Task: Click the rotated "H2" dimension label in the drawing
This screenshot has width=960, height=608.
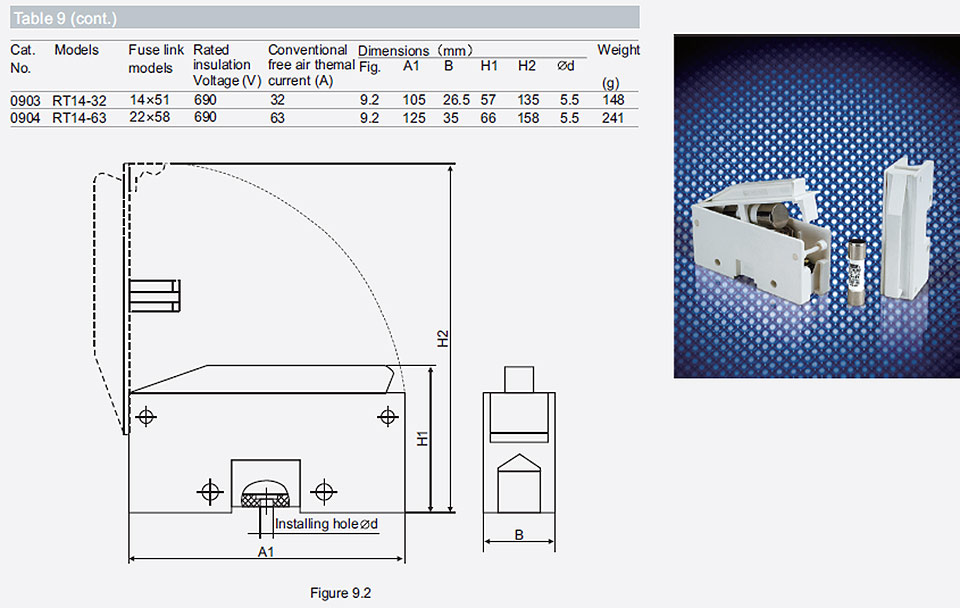Action: pos(443,339)
